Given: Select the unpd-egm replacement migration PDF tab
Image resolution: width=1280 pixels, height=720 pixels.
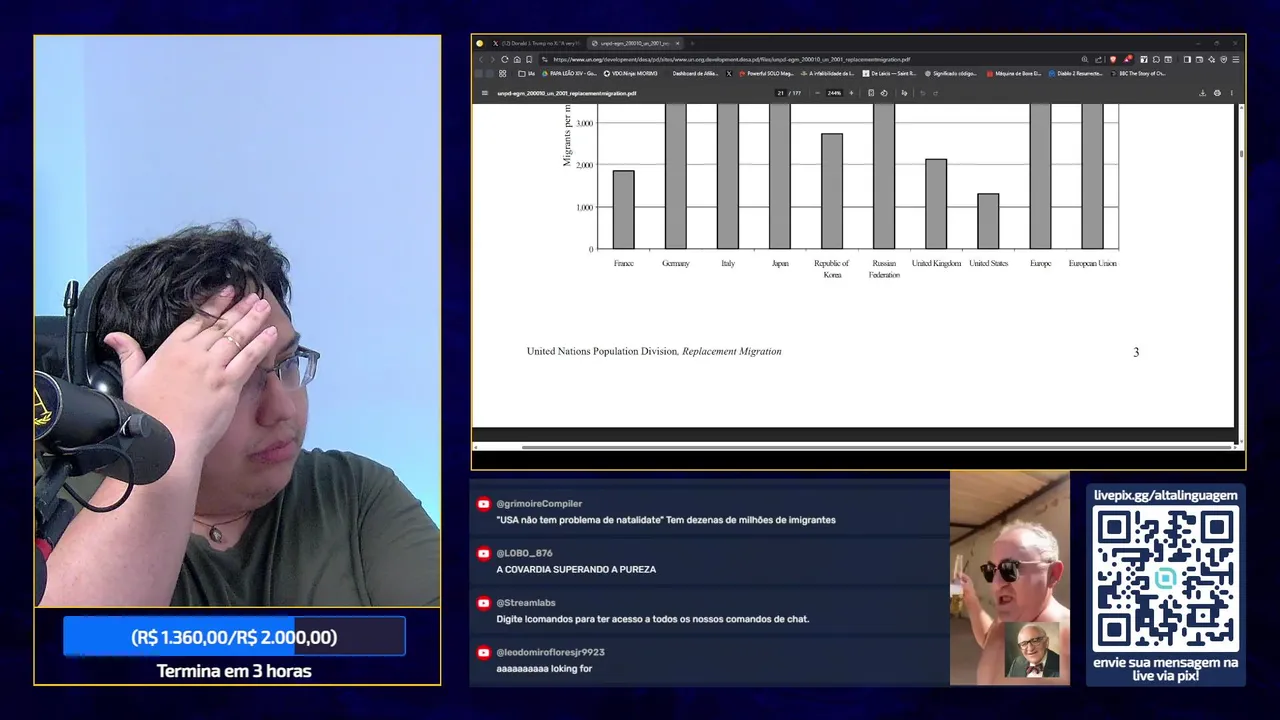Looking at the screenshot, I should (x=635, y=43).
